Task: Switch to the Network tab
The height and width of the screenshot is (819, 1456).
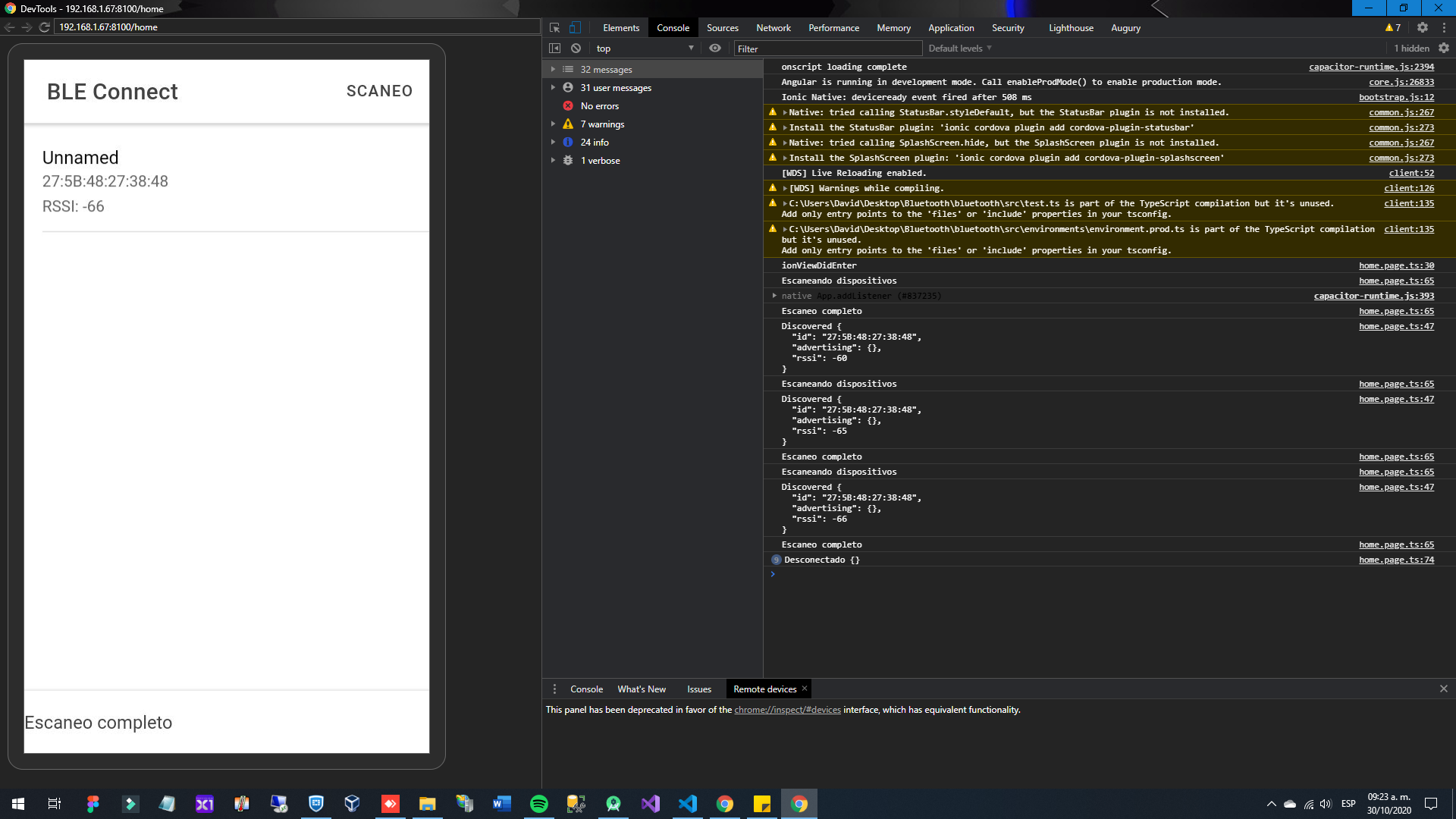Action: click(x=773, y=27)
